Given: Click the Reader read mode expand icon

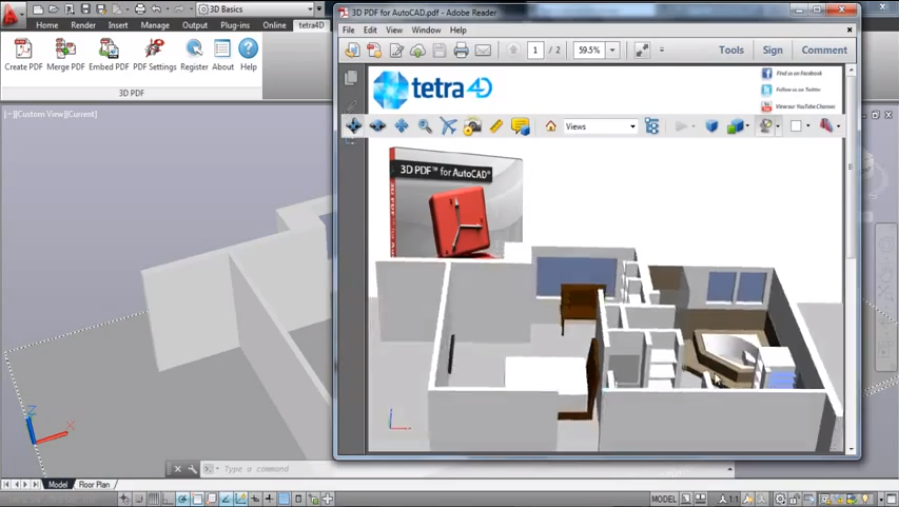Looking at the screenshot, I should coord(642,50).
